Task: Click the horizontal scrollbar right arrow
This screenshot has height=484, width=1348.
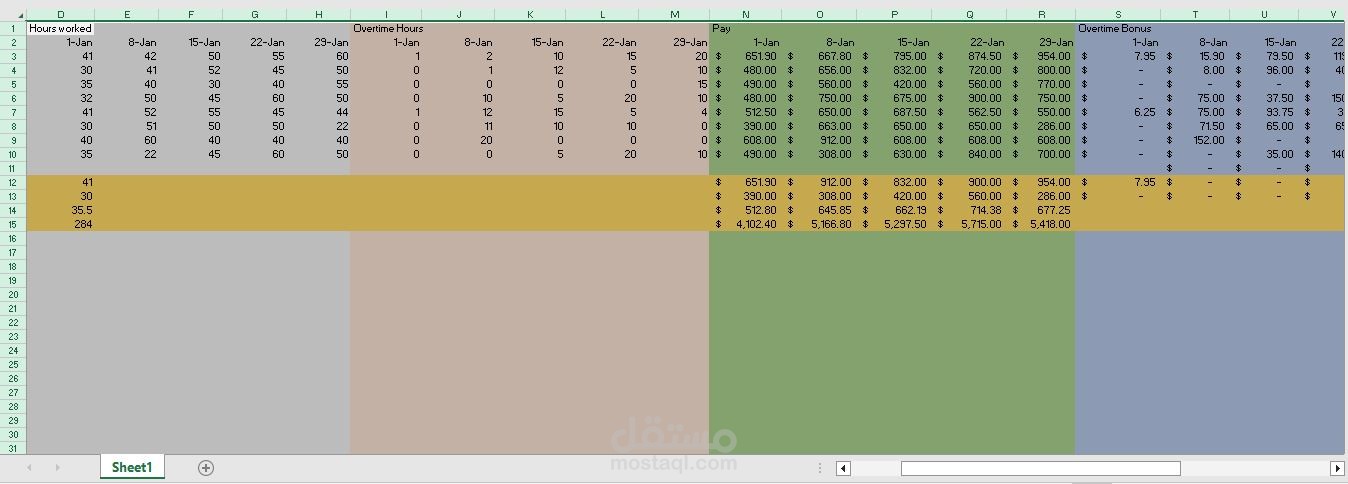Action: point(1337,468)
